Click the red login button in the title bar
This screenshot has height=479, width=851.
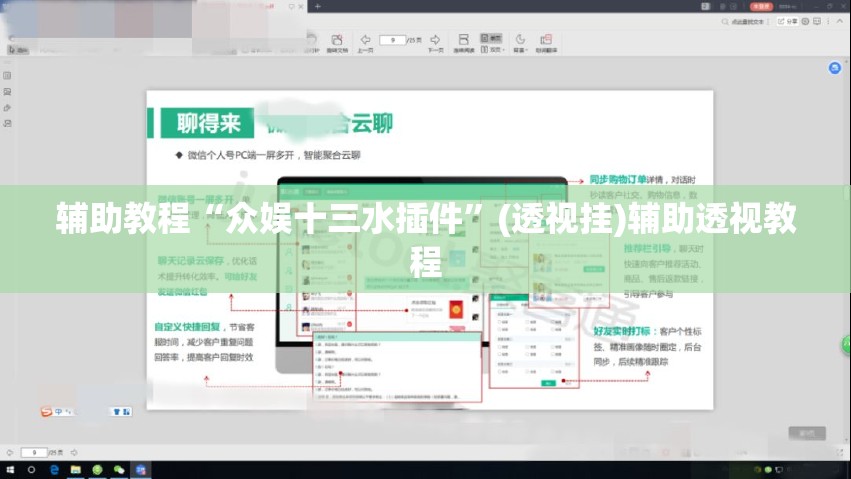point(761,7)
